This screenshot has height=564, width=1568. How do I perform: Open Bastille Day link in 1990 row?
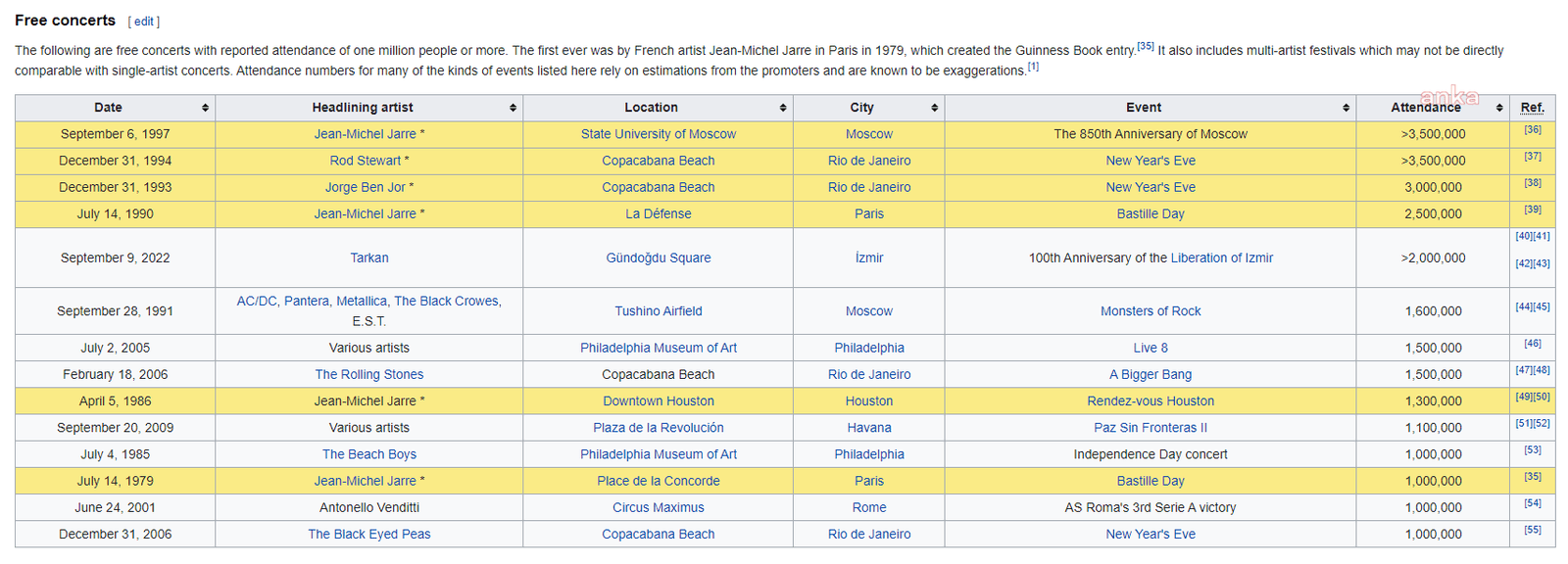1151,213
